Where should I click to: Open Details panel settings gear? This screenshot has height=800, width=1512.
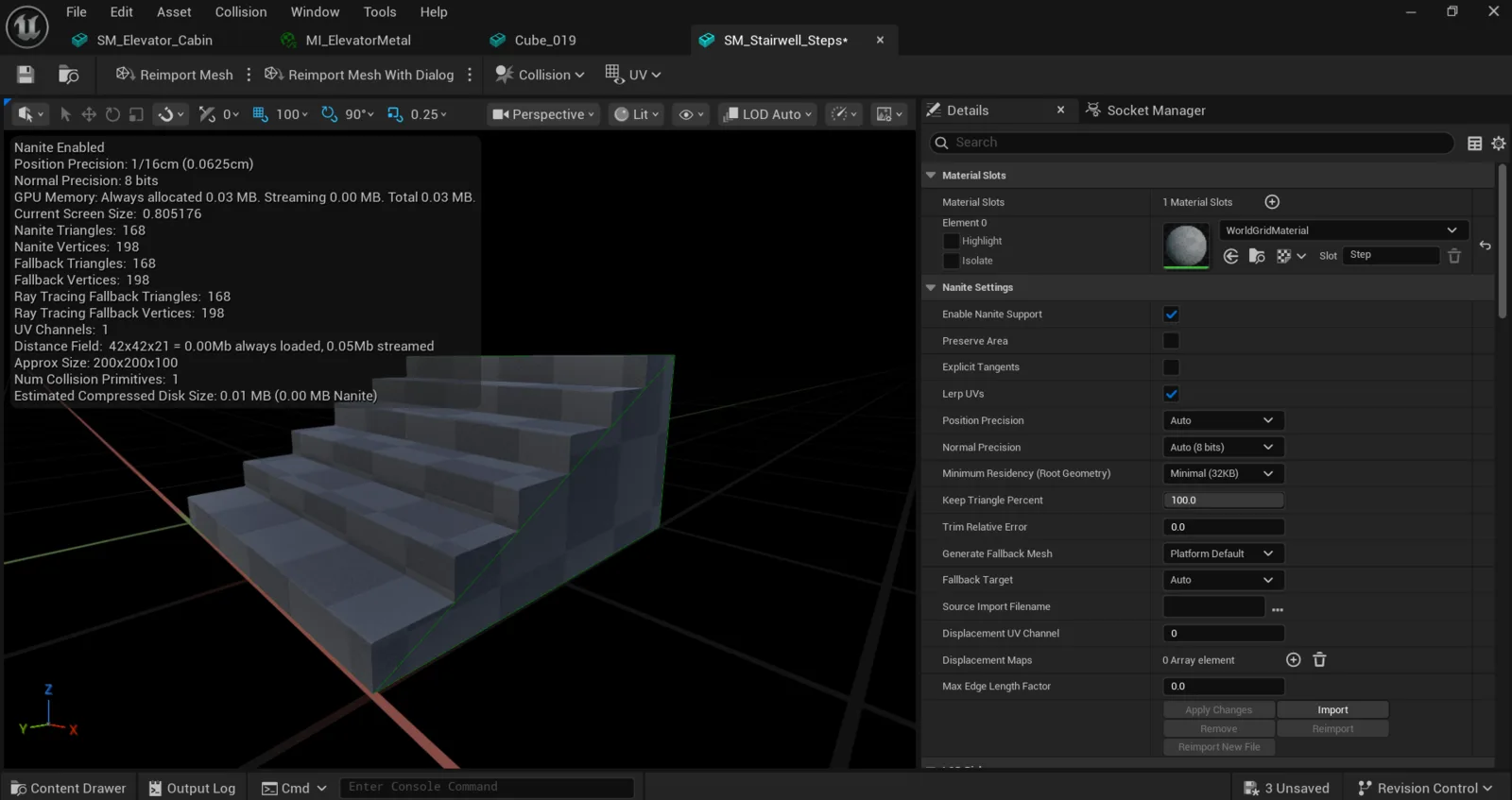(x=1499, y=144)
